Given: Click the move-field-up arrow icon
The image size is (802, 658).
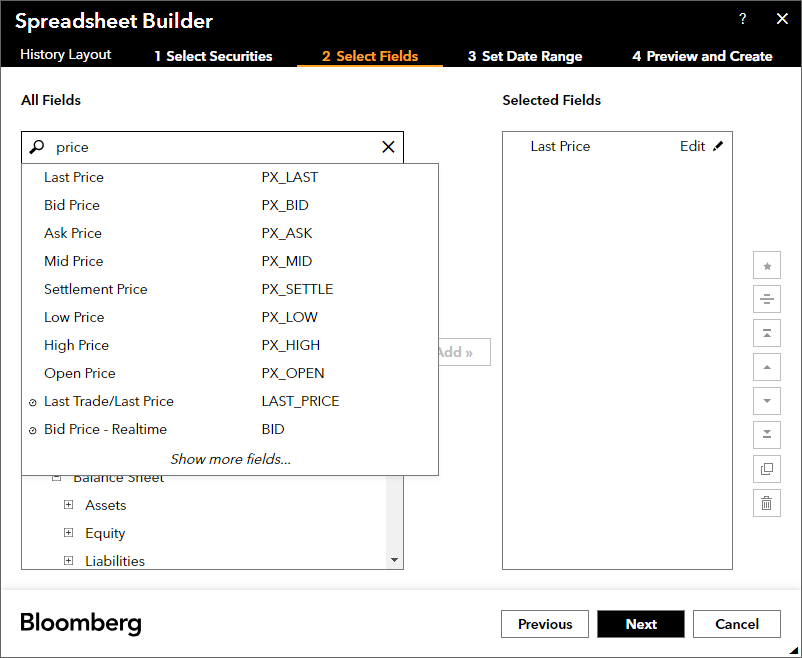Looking at the screenshot, I should pos(766,367).
